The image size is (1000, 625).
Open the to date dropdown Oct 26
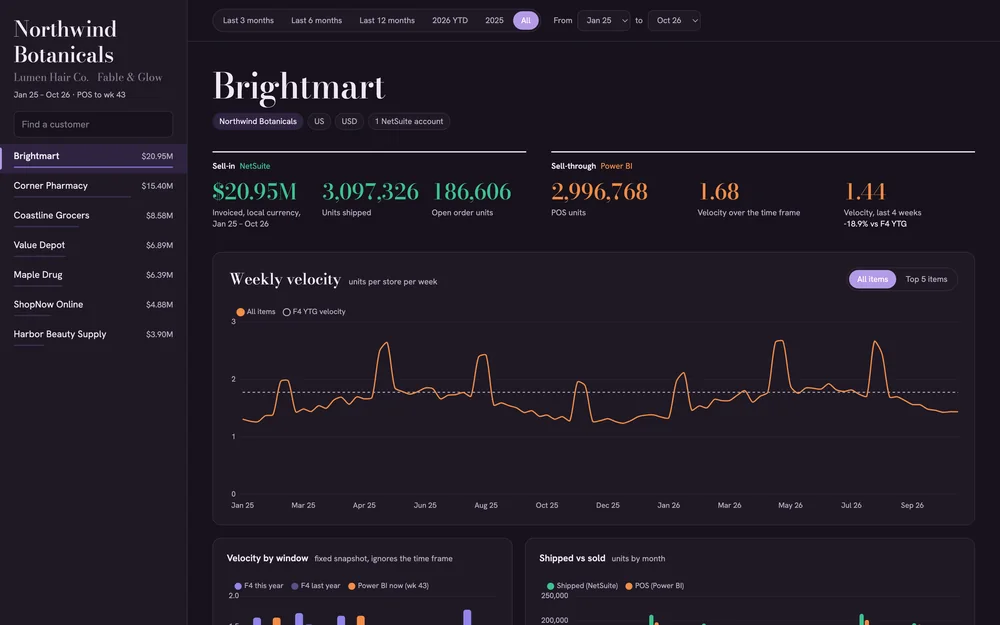(673, 20)
